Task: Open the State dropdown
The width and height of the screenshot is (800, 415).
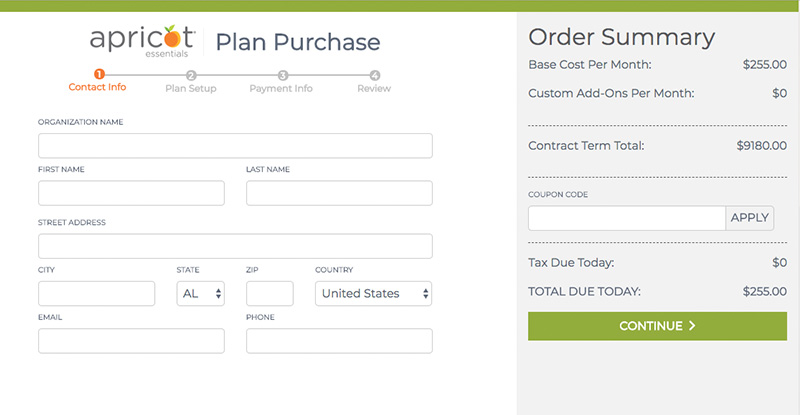Action: tap(201, 293)
